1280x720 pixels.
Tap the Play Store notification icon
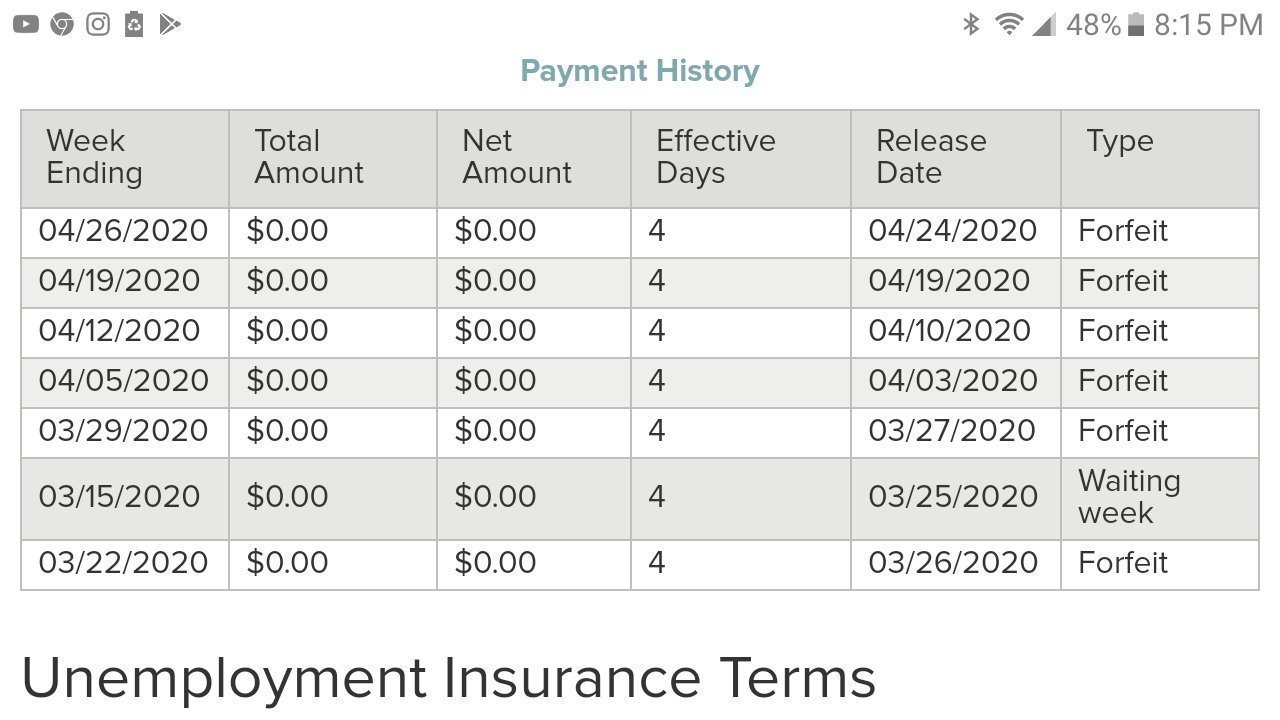170,24
